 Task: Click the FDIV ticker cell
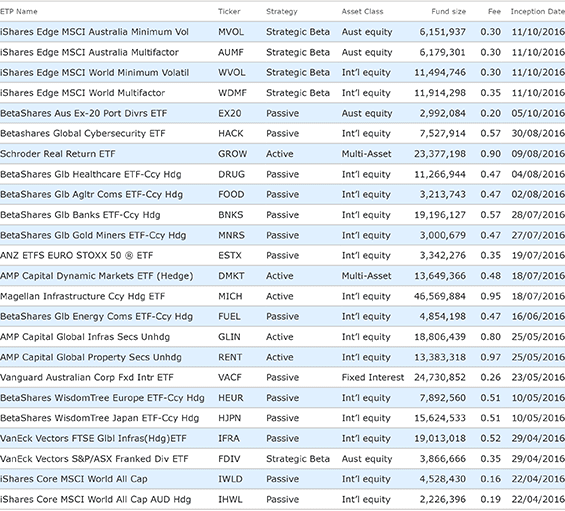pyautogui.click(x=229, y=459)
